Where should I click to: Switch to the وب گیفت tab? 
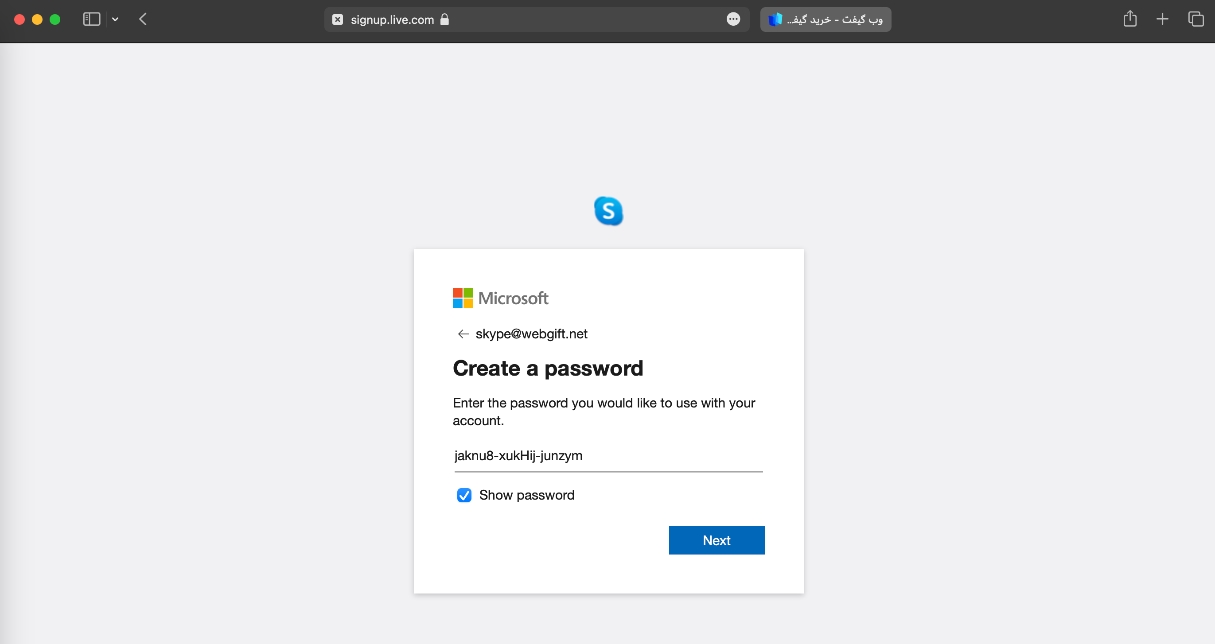(826, 19)
